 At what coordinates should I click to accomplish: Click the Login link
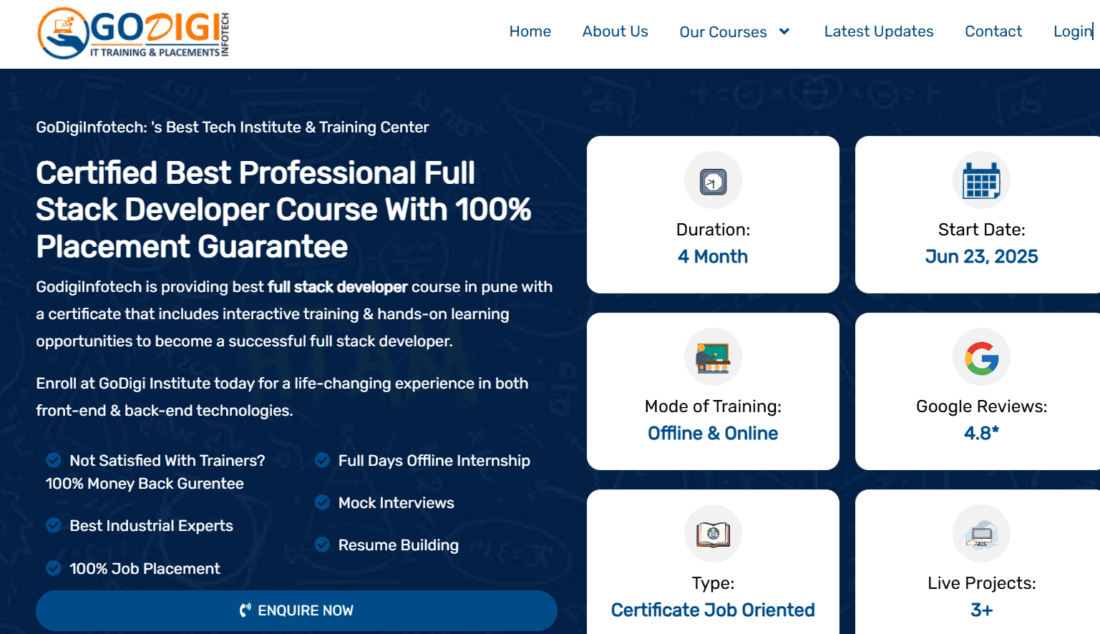click(x=1072, y=31)
